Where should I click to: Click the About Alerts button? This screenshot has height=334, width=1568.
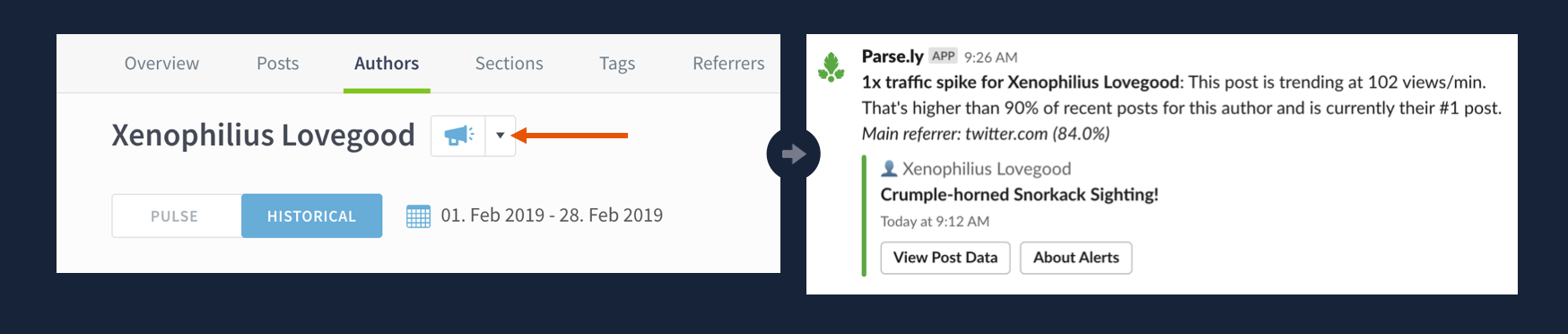[x=1076, y=258]
